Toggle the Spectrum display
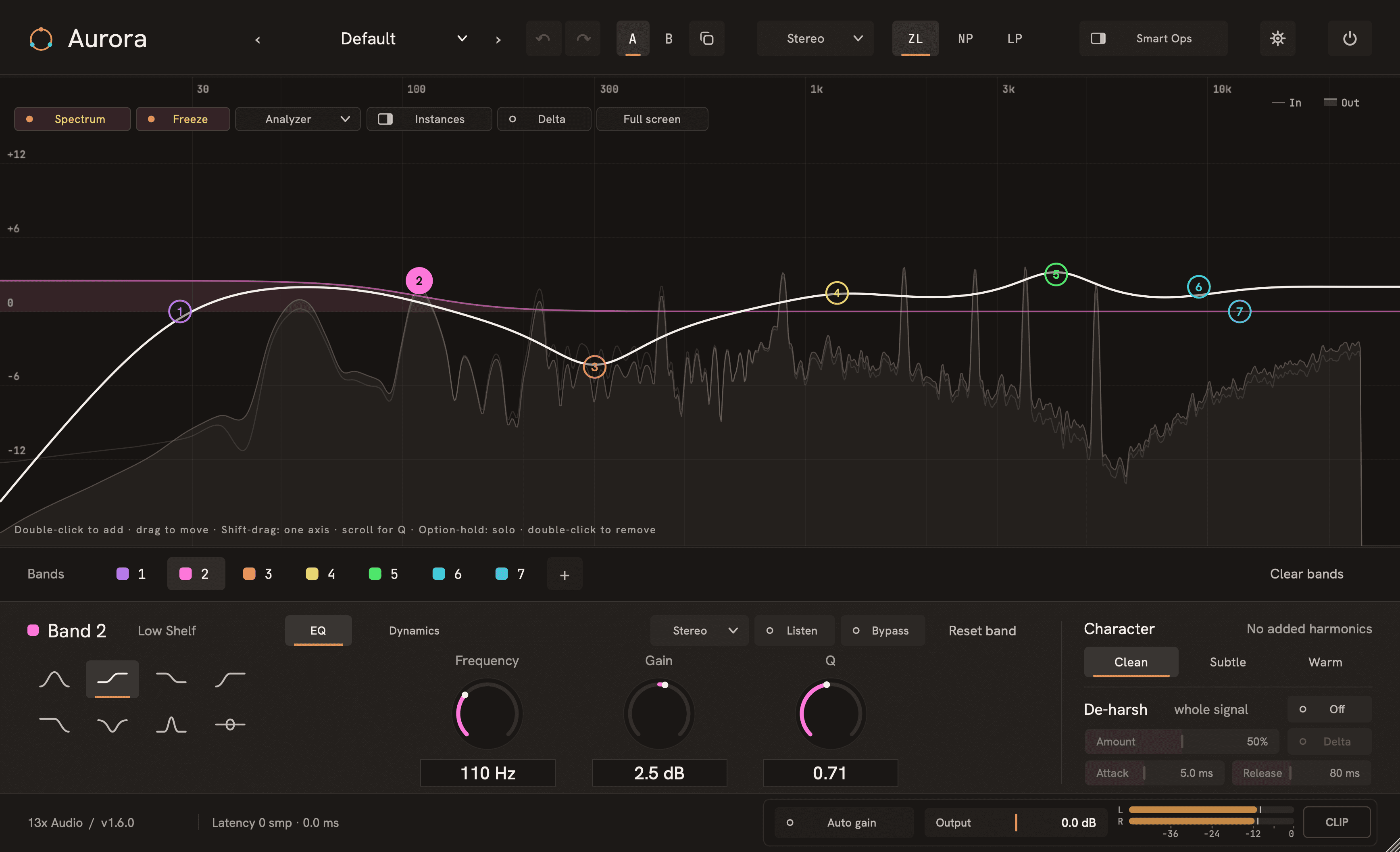This screenshot has height=852, width=1400. [72, 119]
